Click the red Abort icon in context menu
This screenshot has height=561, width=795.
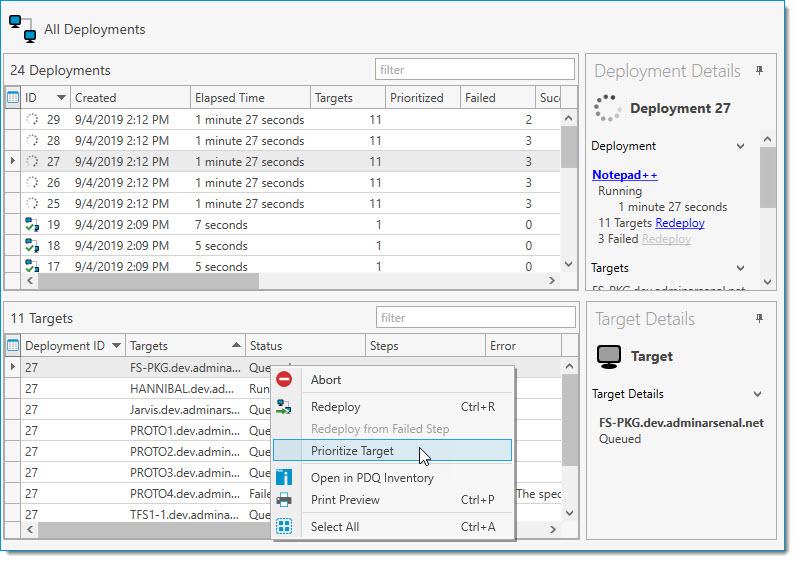coord(284,379)
